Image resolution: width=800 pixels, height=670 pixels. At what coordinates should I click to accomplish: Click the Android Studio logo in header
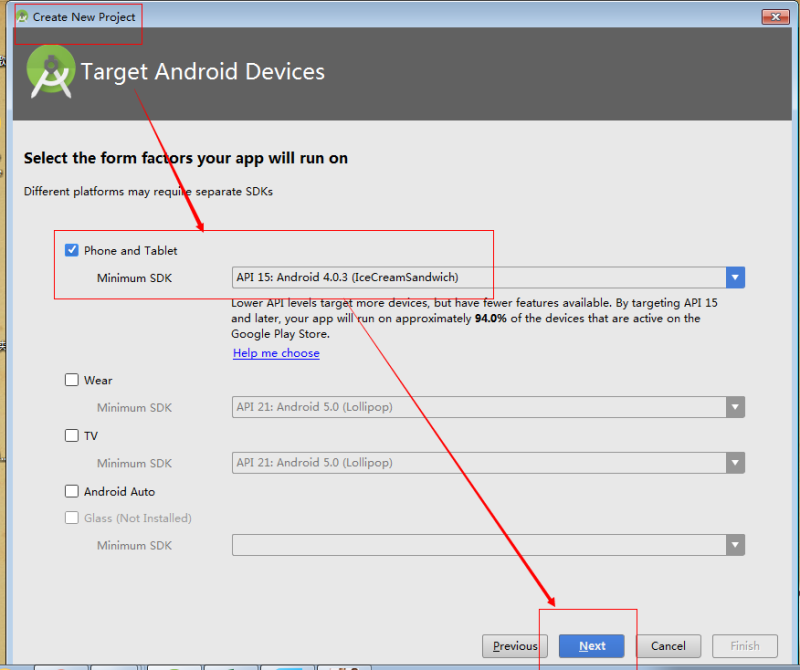[51, 71]
